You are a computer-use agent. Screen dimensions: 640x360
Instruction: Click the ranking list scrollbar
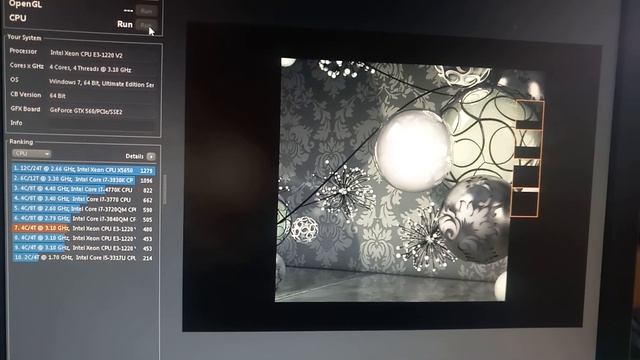[164, 189]
